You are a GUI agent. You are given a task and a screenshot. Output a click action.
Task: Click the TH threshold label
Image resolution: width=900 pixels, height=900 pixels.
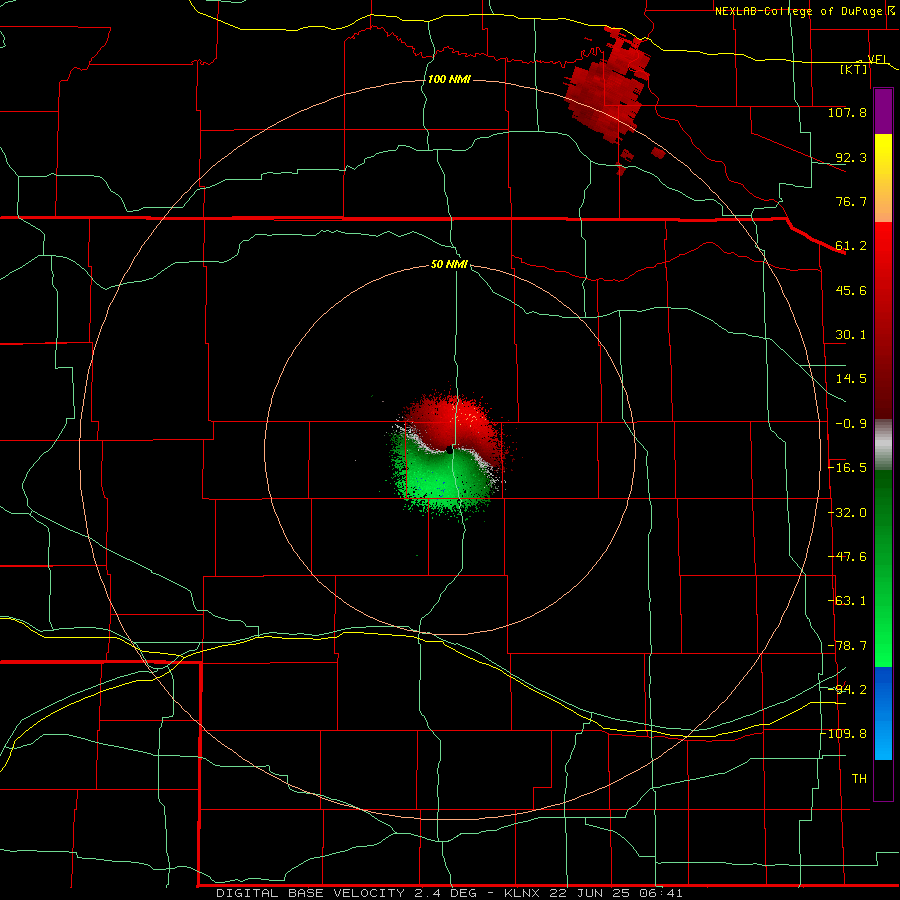pyautogui.click(x=859, y=778)
